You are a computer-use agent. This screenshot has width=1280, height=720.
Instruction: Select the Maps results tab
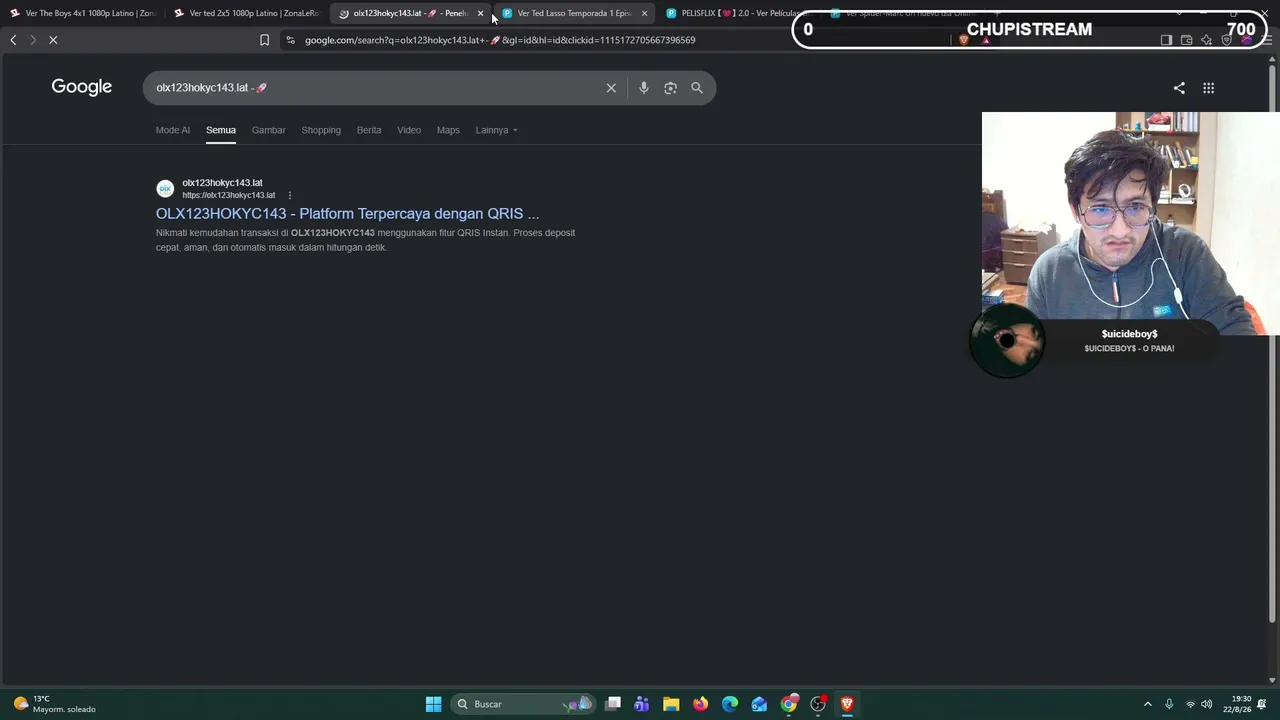tap(448, 130)
